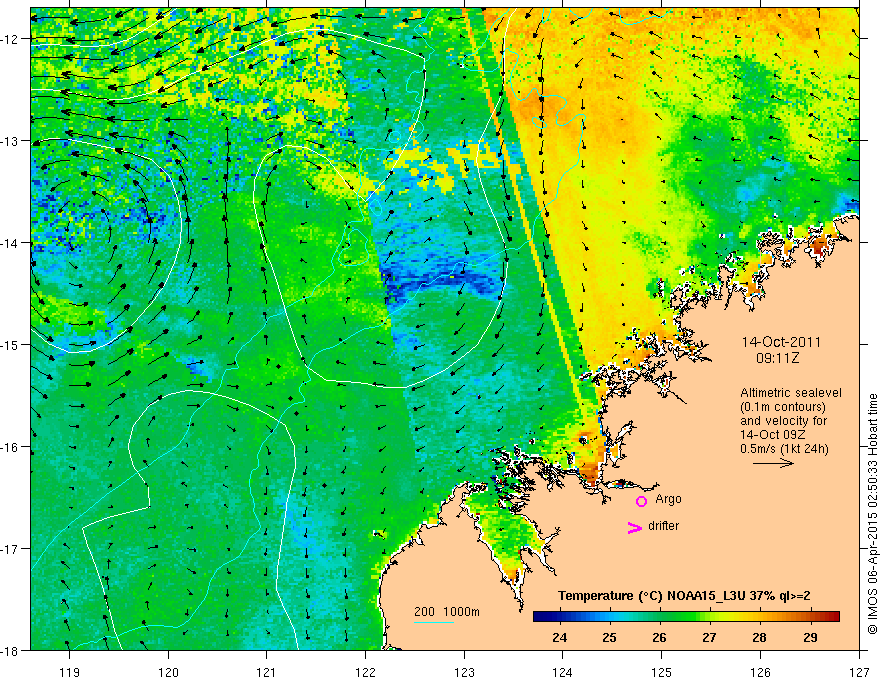Click latitude axis label '-12'
The image size is (880, 680).
point(11,39)
